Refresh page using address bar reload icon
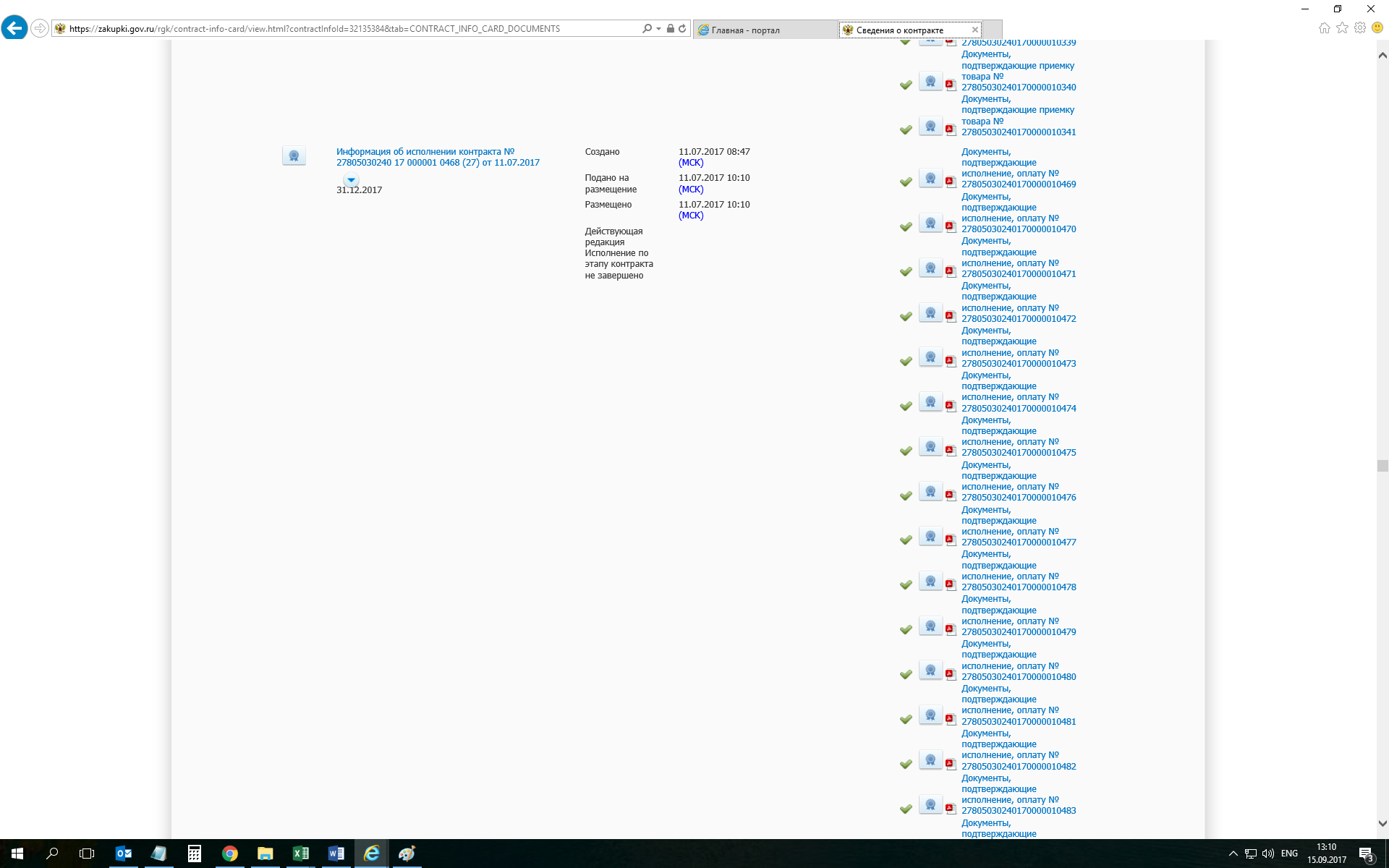The image size is (1389, 868). click(x=682, y=29)
